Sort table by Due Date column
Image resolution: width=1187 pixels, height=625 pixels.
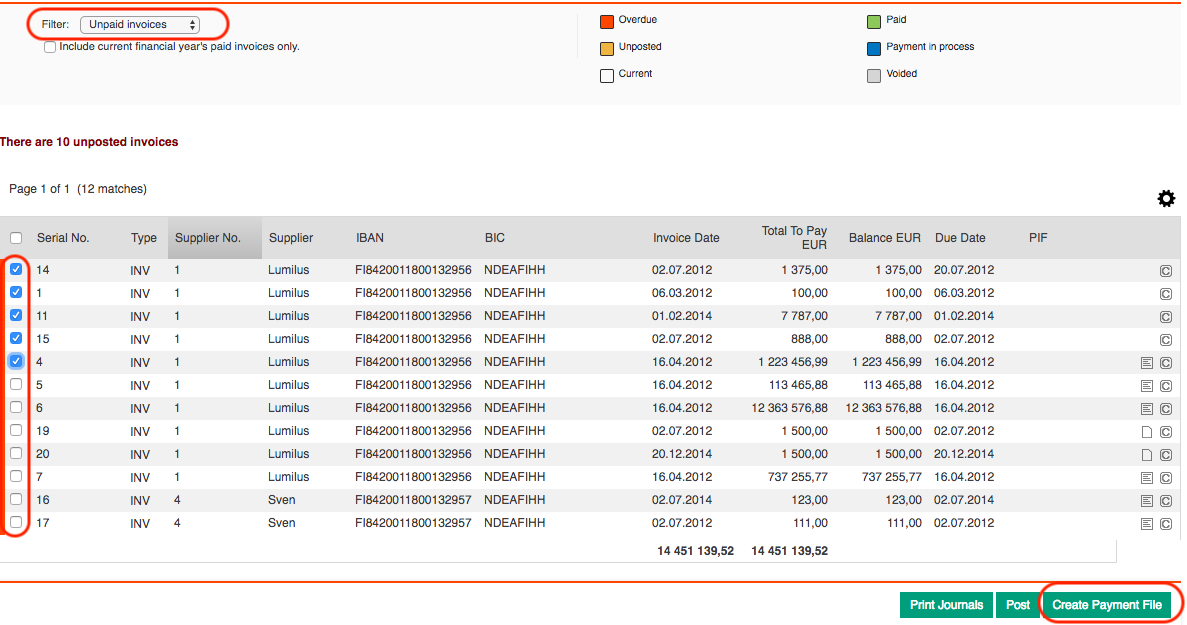tap(960, 238)
